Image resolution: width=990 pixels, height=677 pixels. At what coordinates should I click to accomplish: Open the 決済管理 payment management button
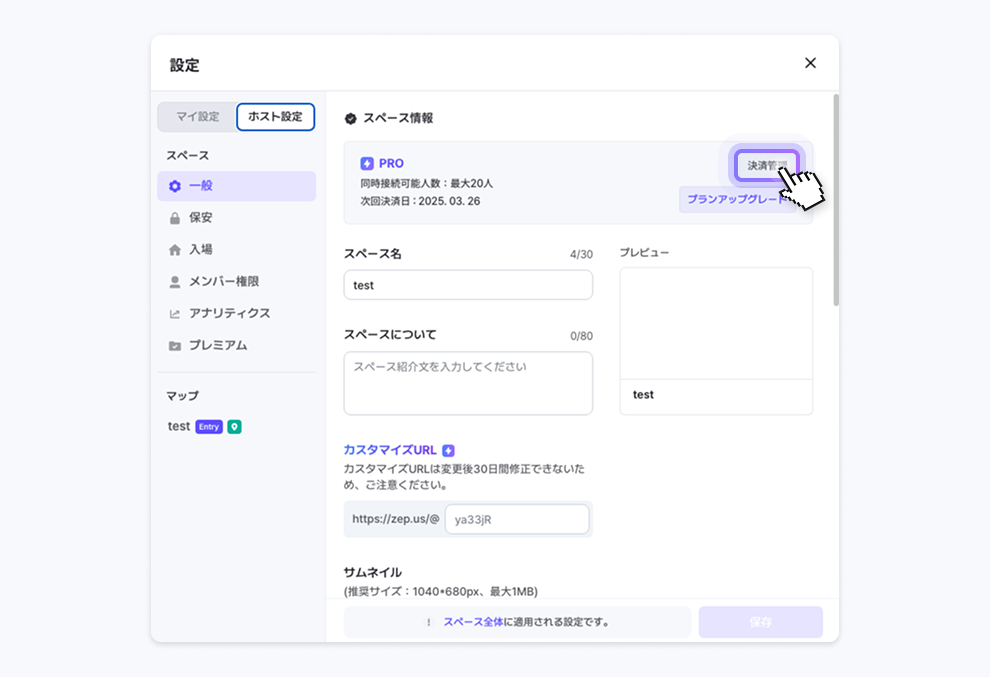766,165
